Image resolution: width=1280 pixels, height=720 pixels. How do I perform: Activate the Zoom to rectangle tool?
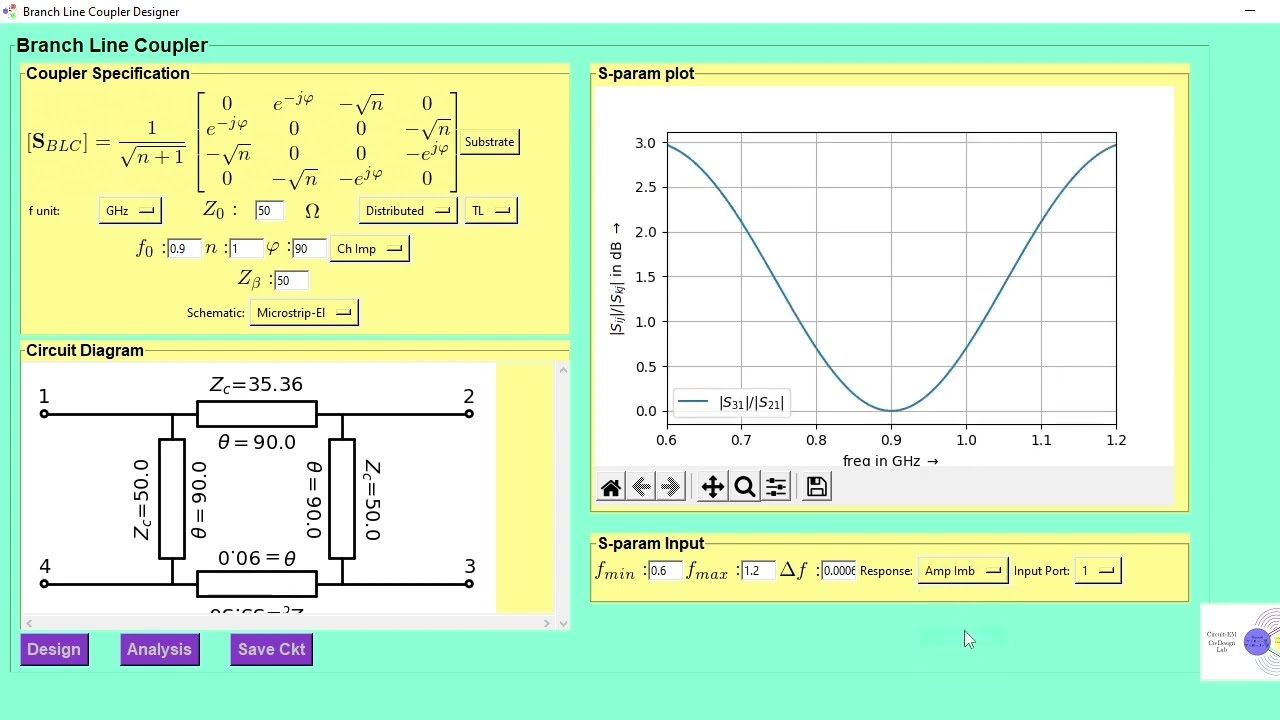pos(745,487)
